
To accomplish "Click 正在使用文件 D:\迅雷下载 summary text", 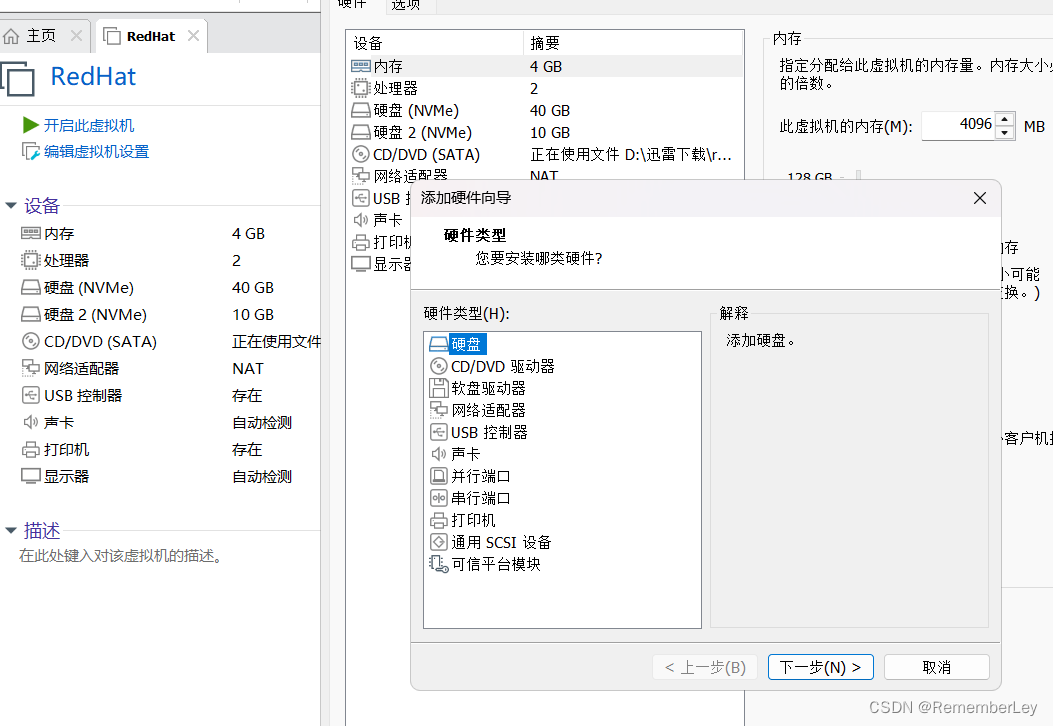I will (x=631, y=154).
